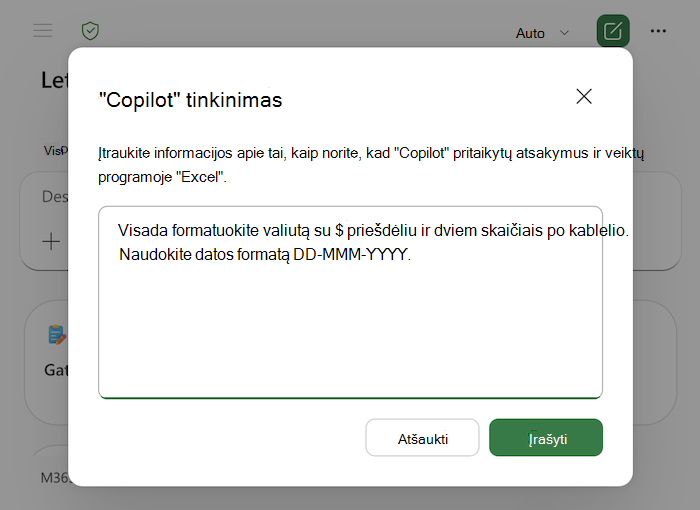Select the partially hidden "Visp" tab
Viewport: 700px width, 510px height.
(56, 151)
